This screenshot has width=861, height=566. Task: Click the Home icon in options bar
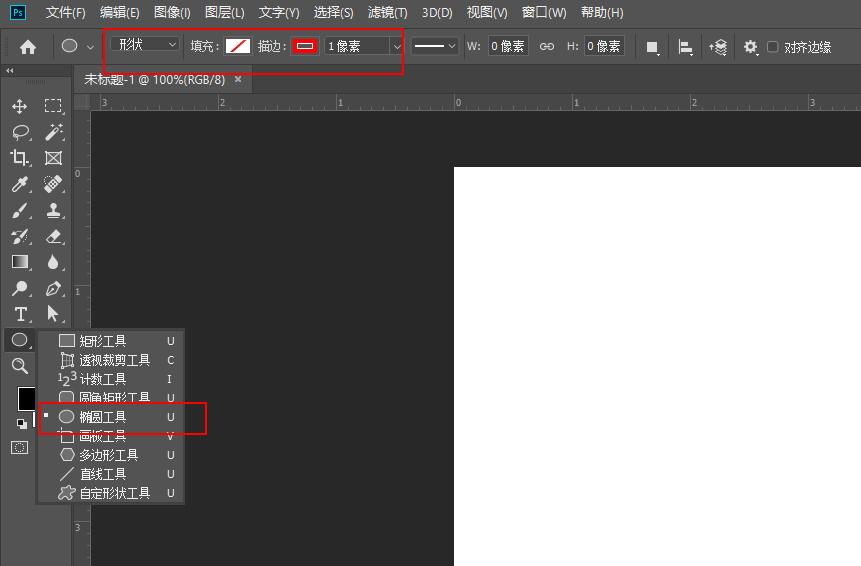[x=28, y=46]
